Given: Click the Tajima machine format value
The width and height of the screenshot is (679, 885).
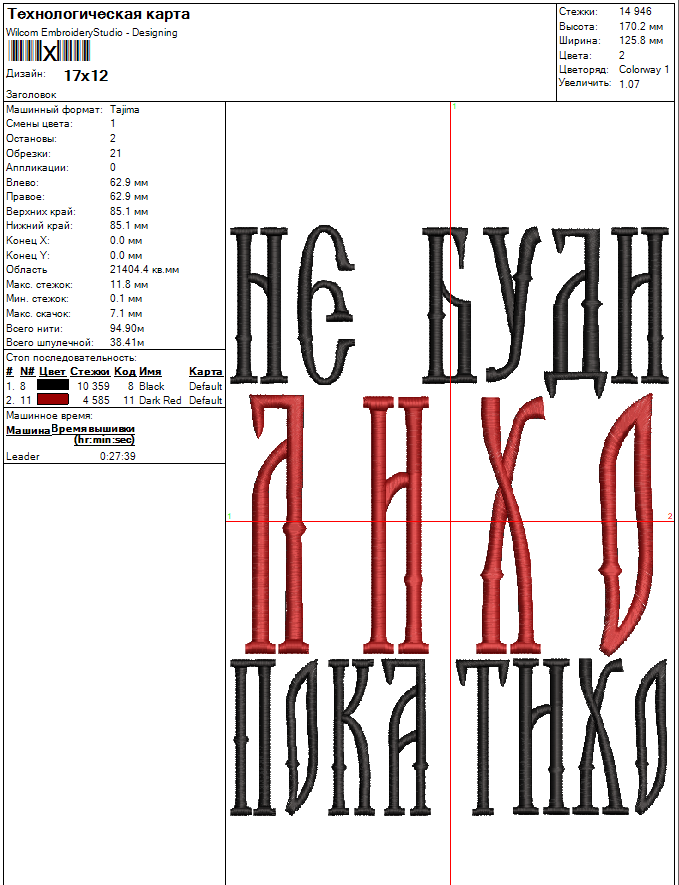Looking at the screenshot, I should tap(124, 109).
